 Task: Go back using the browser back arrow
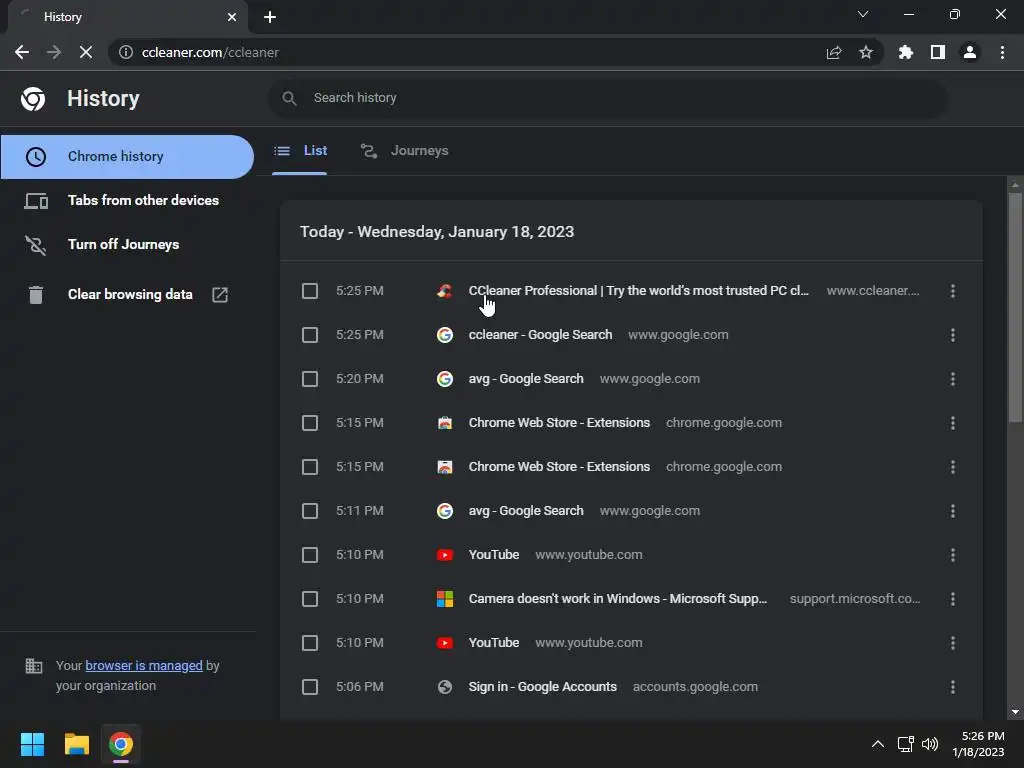[x=22, y=52]
